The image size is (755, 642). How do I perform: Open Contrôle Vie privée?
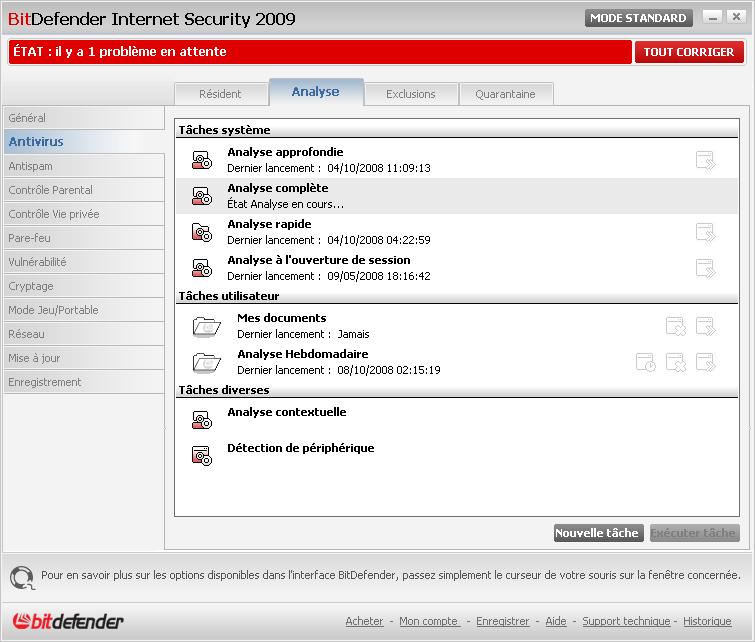84,214
